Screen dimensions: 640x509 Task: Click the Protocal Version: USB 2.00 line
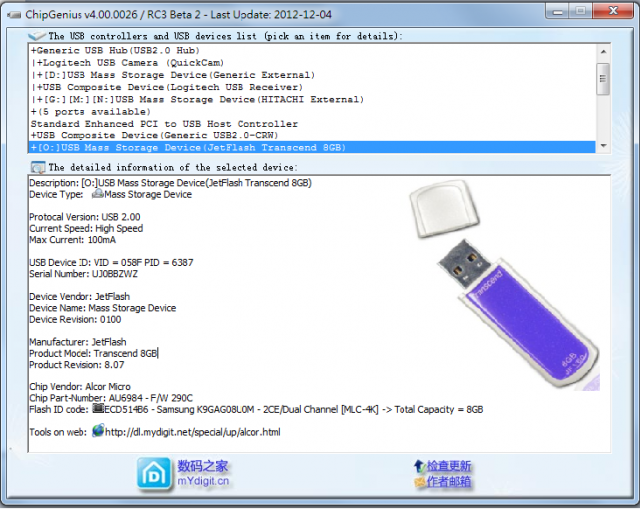click(x=84, y=217)
